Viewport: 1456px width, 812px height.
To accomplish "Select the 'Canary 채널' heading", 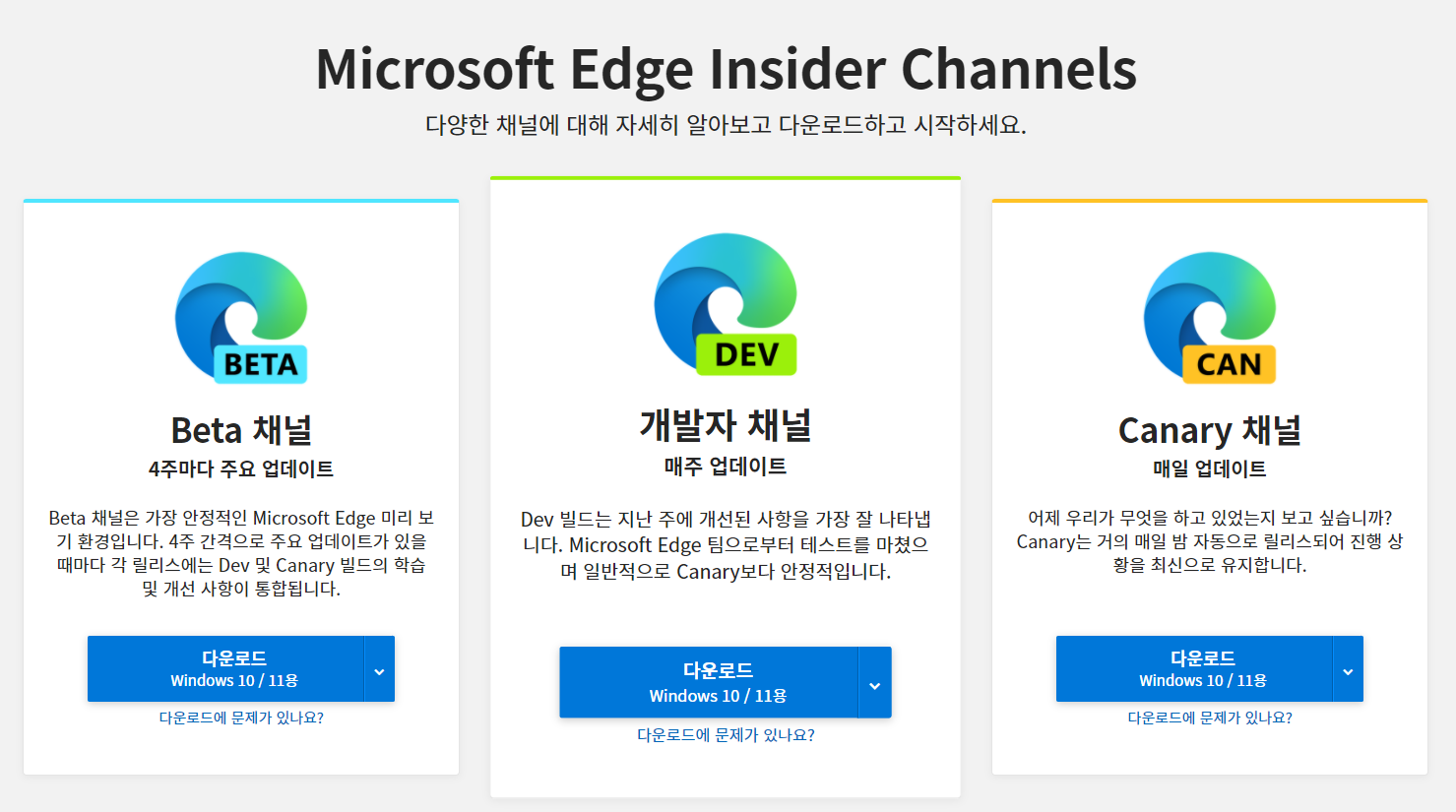I will click(x=1210, y=430).
